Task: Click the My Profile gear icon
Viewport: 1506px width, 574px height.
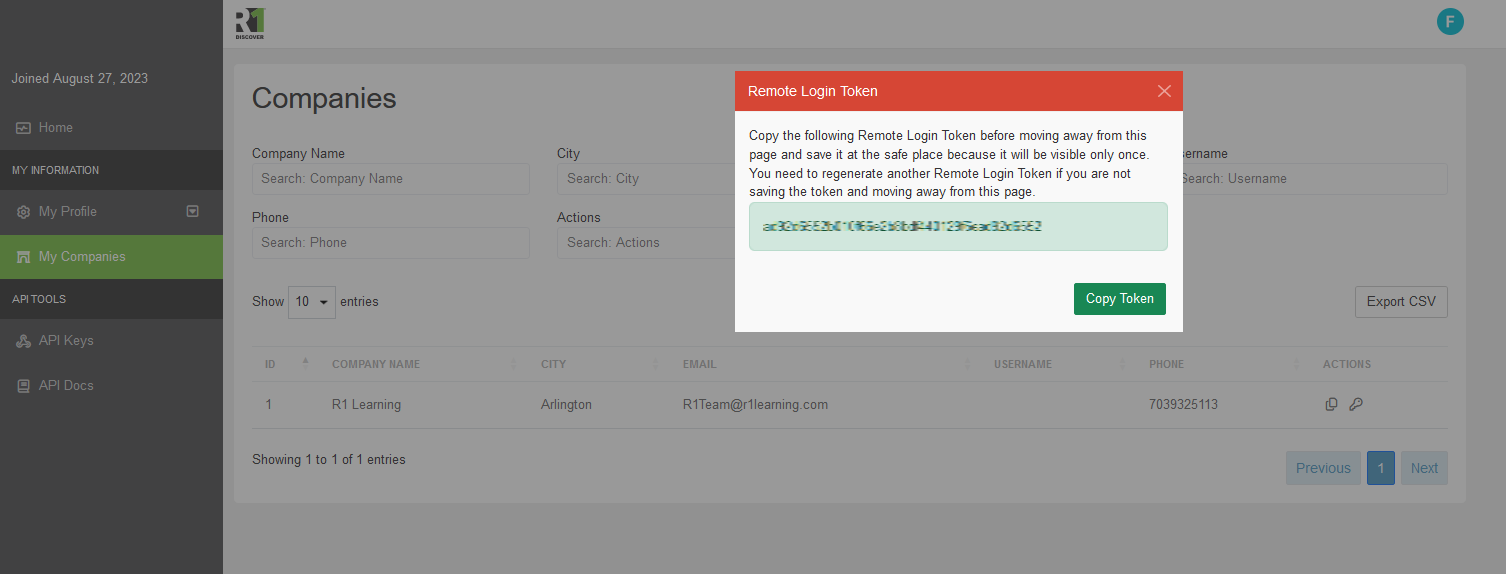Action: pos(23,212)
